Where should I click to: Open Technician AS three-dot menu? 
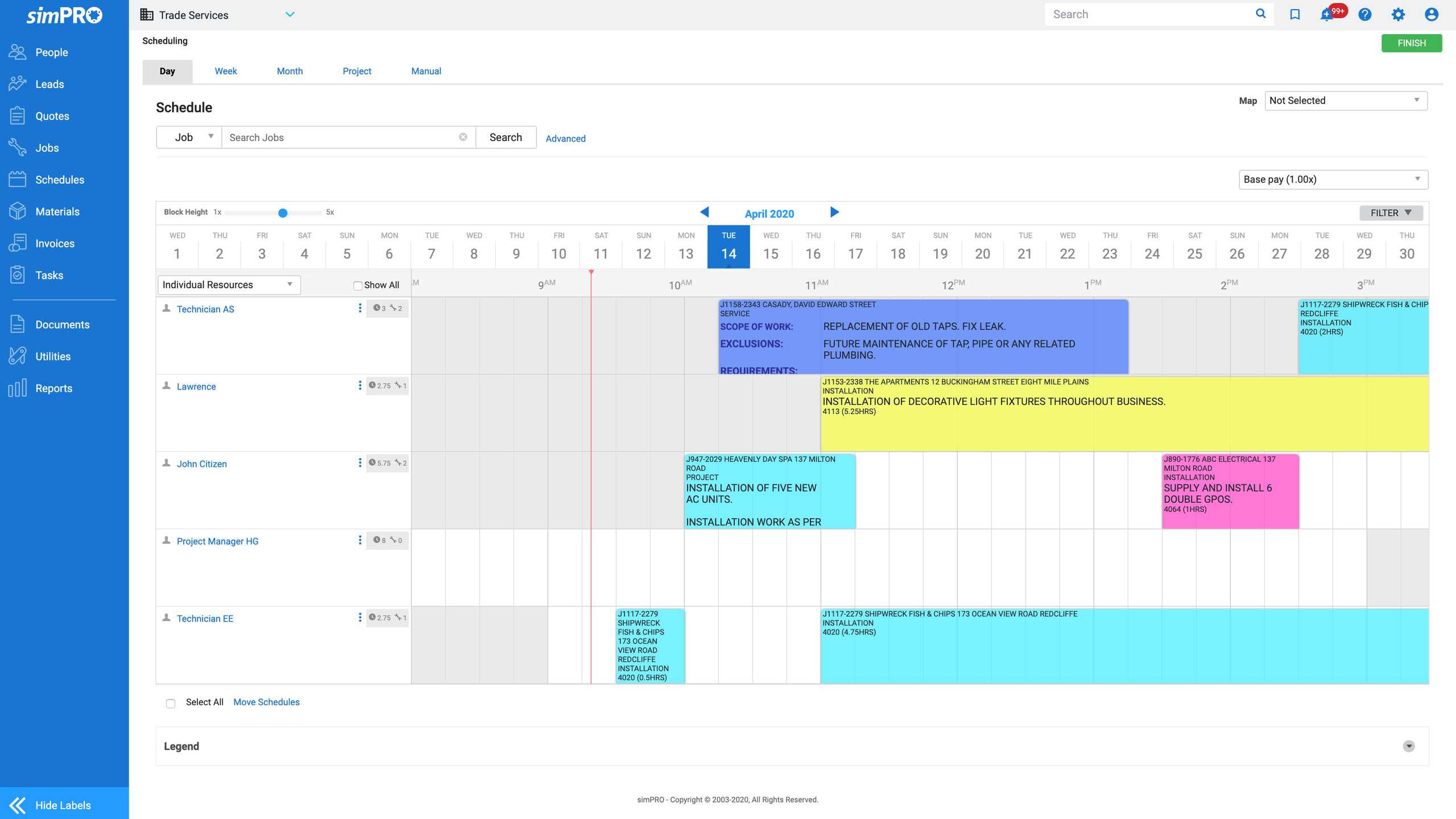[360, 308]
